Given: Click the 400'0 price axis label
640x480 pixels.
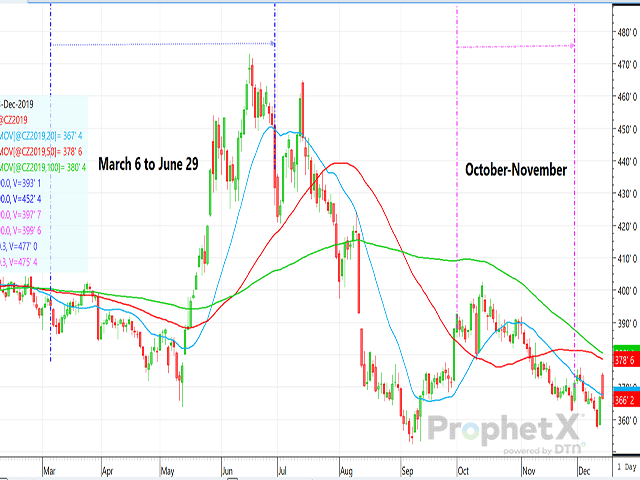Looking at the screenshot, I should 629,291.
